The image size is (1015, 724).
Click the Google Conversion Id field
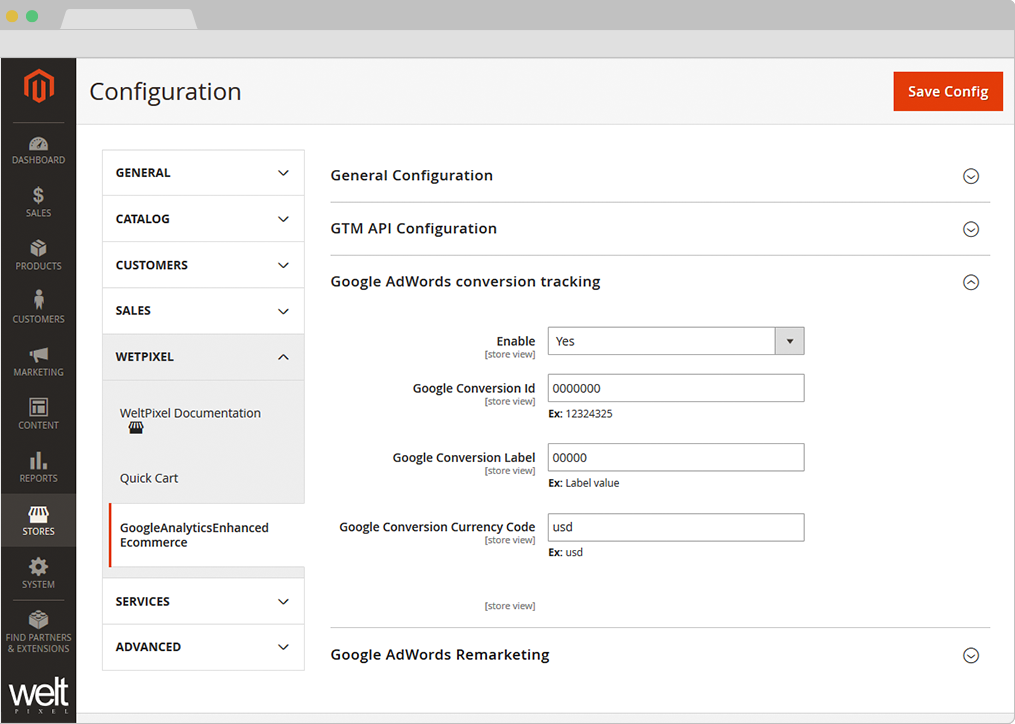click(675, 388)
